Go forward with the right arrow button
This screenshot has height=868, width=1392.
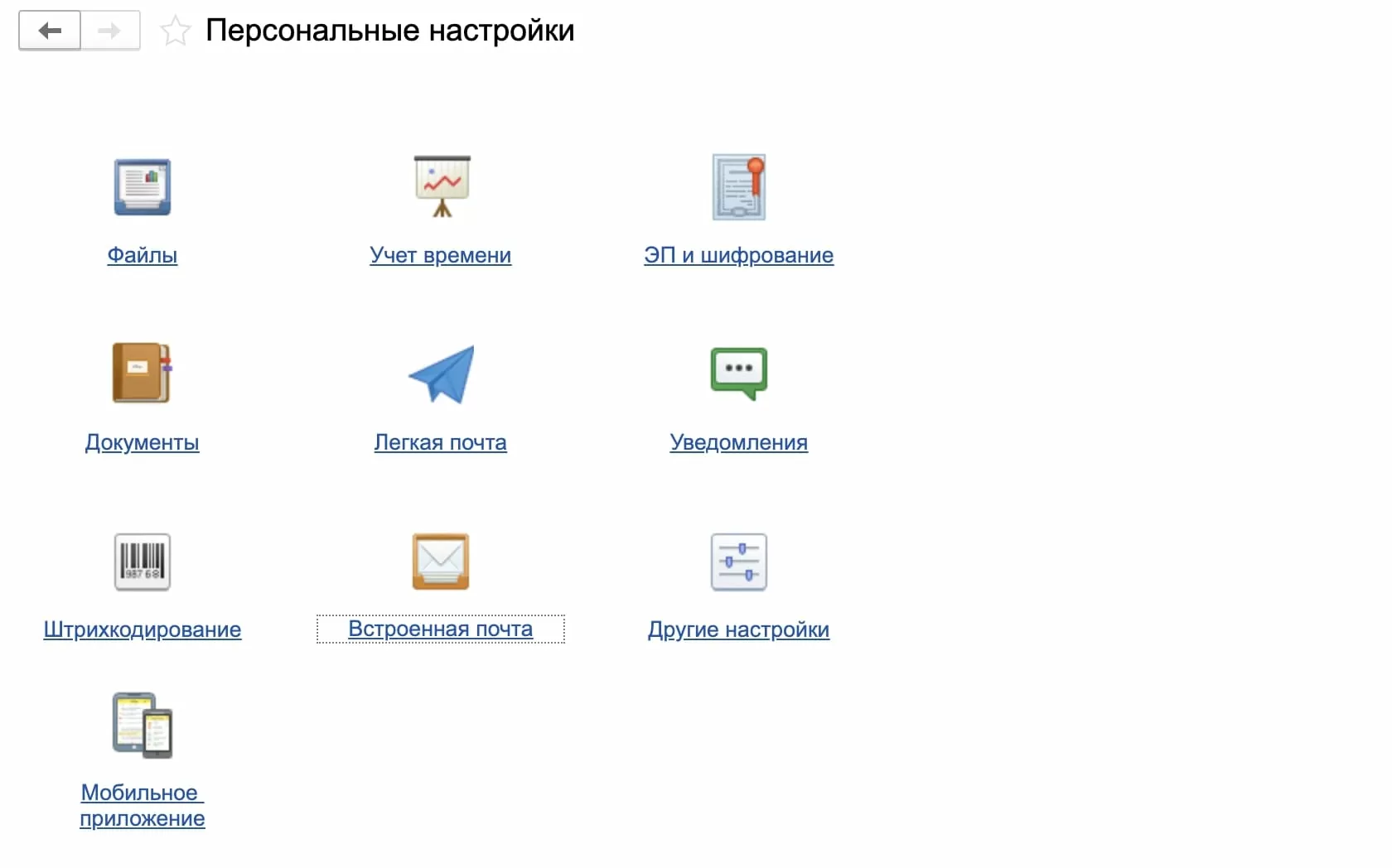(110, 31)
